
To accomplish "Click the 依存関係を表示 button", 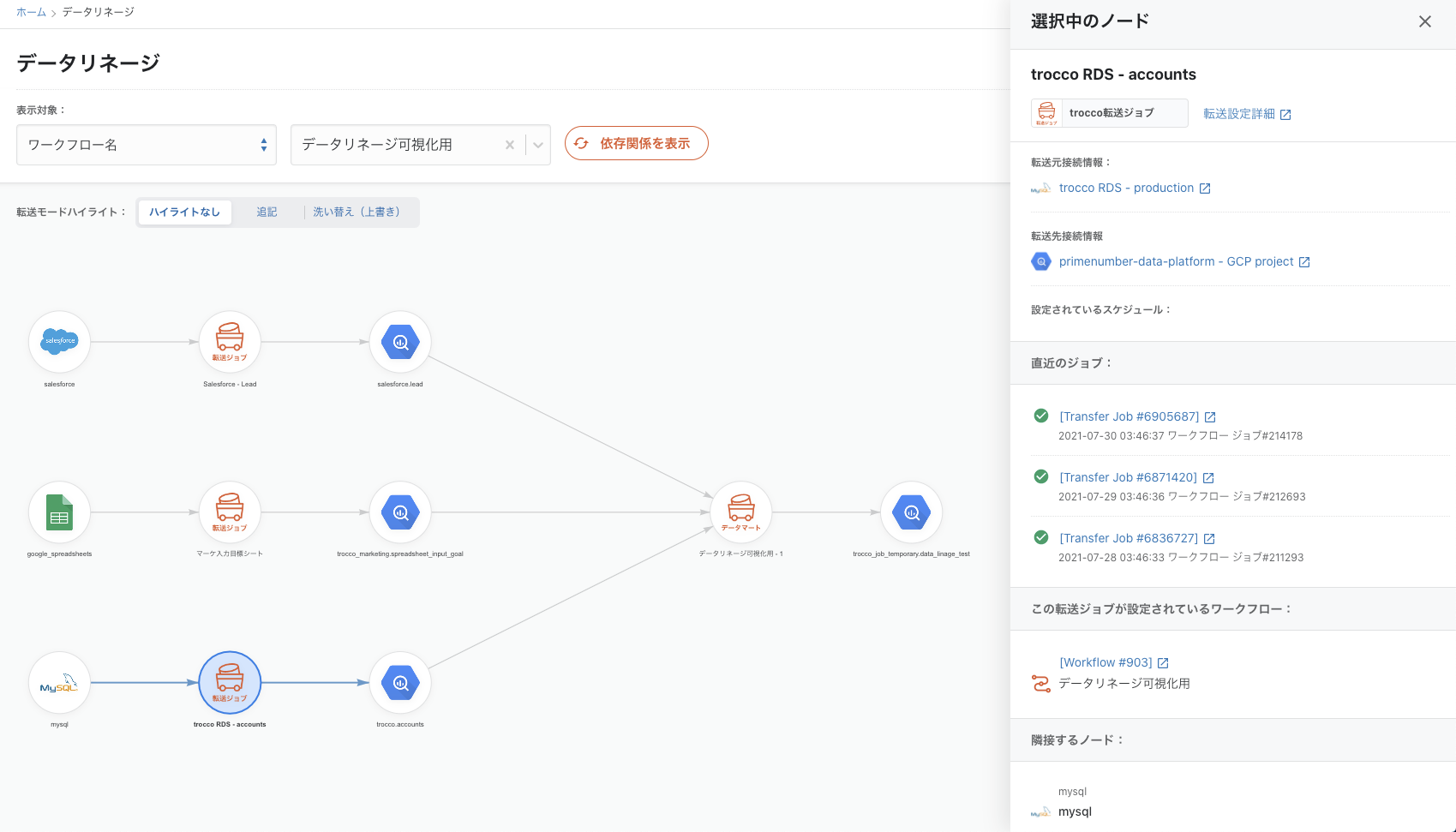I will click(636, 143).
